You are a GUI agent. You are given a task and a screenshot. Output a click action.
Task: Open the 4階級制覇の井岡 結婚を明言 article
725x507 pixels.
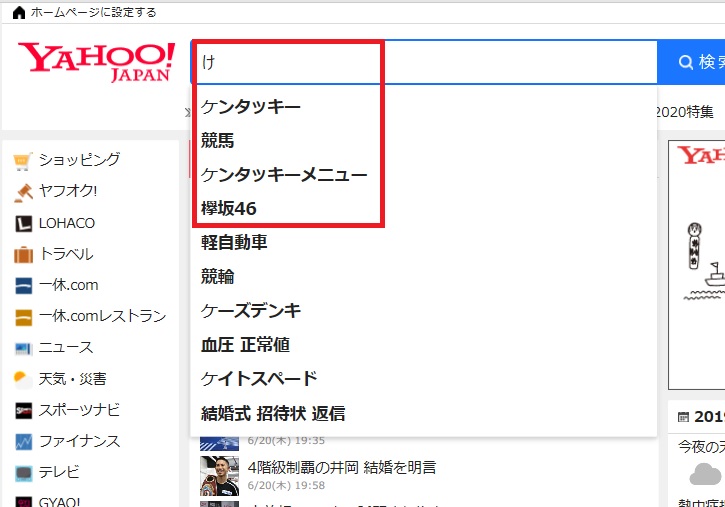pos(342,467)
